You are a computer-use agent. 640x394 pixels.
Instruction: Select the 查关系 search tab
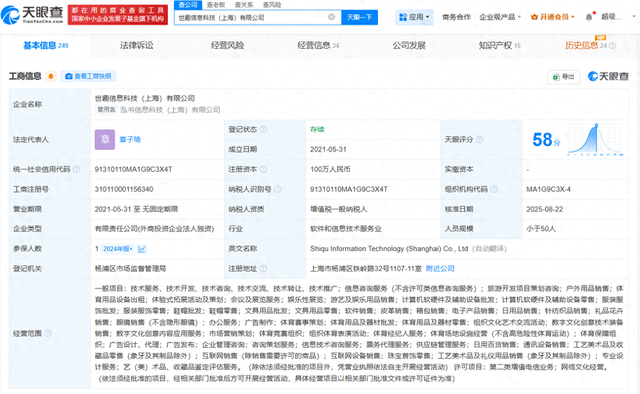tap(244, 4)
